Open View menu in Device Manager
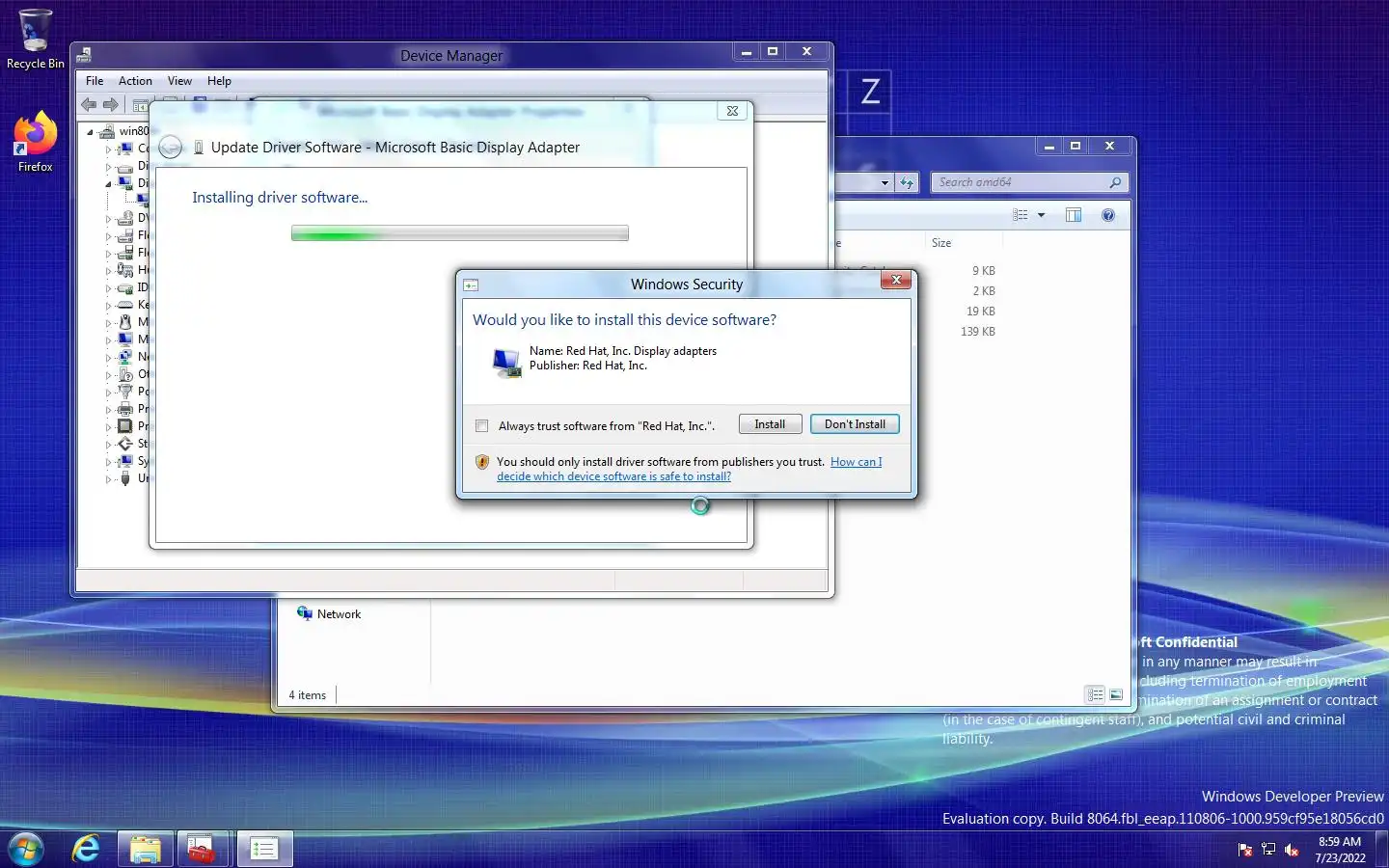Image resolution: width=1389 pixels, height=868 pixels. tap(179, 81)
